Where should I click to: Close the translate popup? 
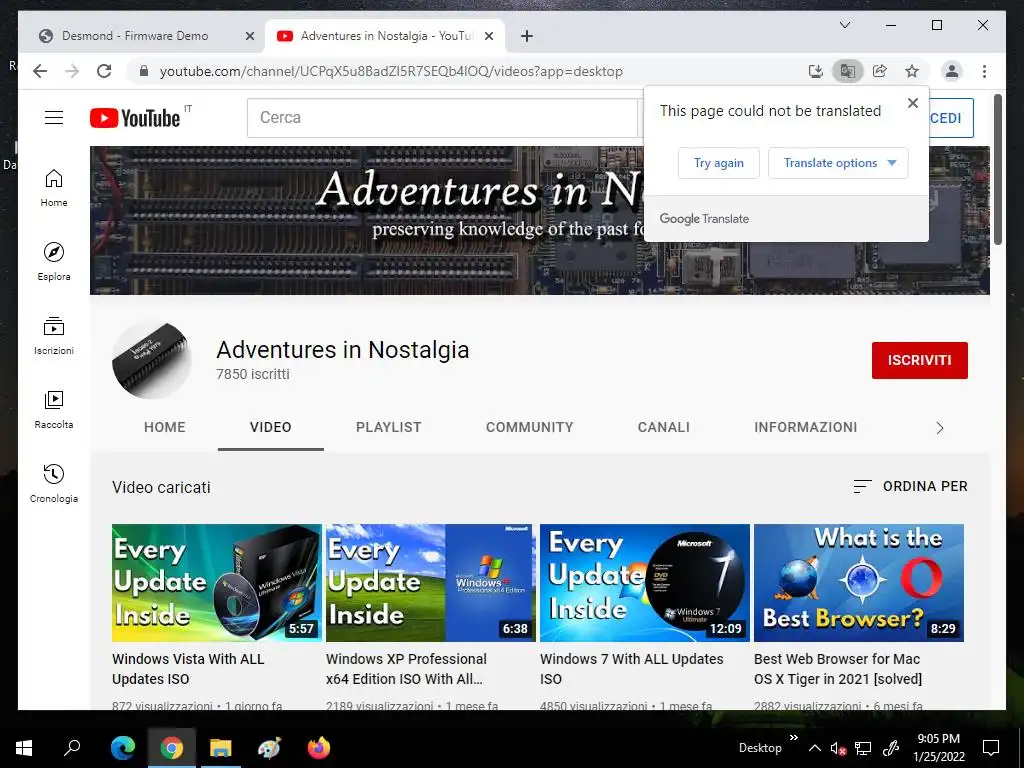[x=913, y=103]
